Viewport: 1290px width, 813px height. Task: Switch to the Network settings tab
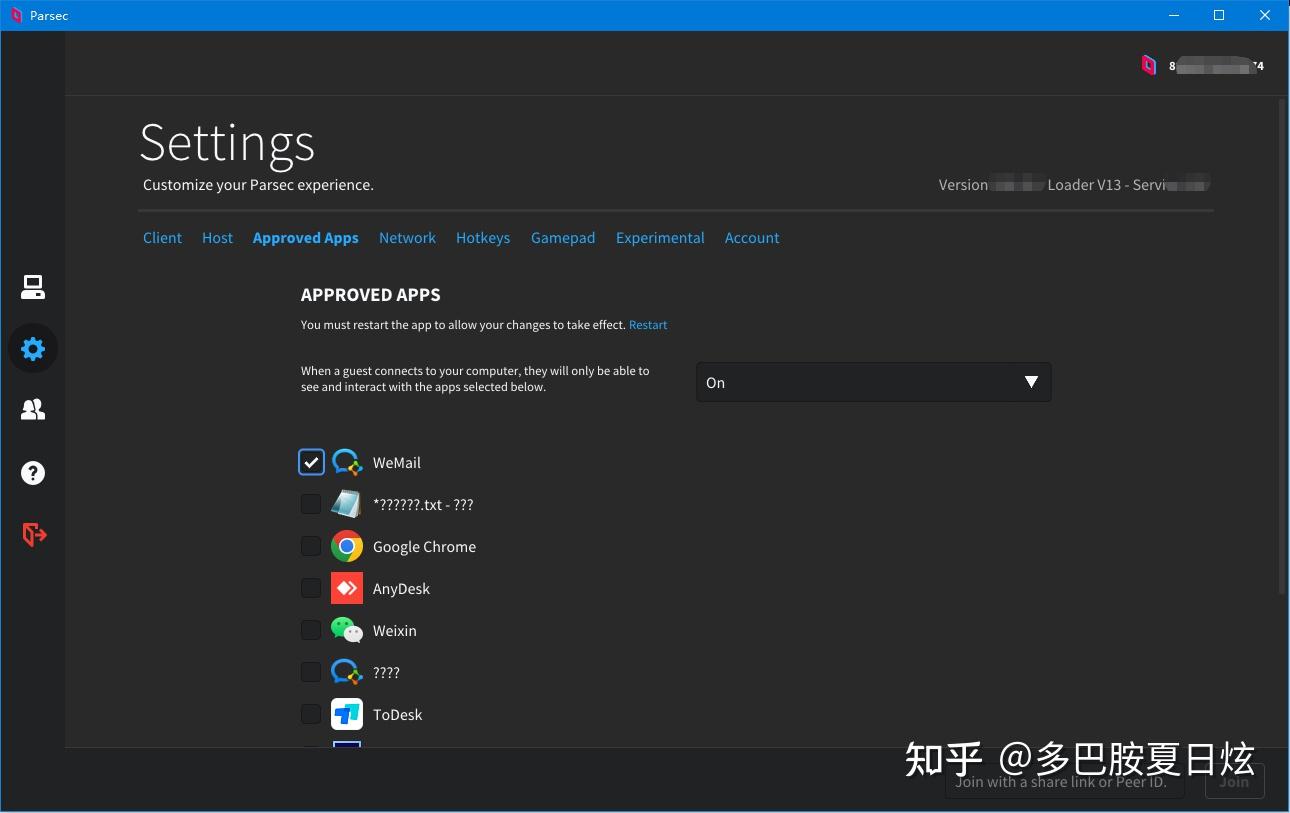point(407,237)
